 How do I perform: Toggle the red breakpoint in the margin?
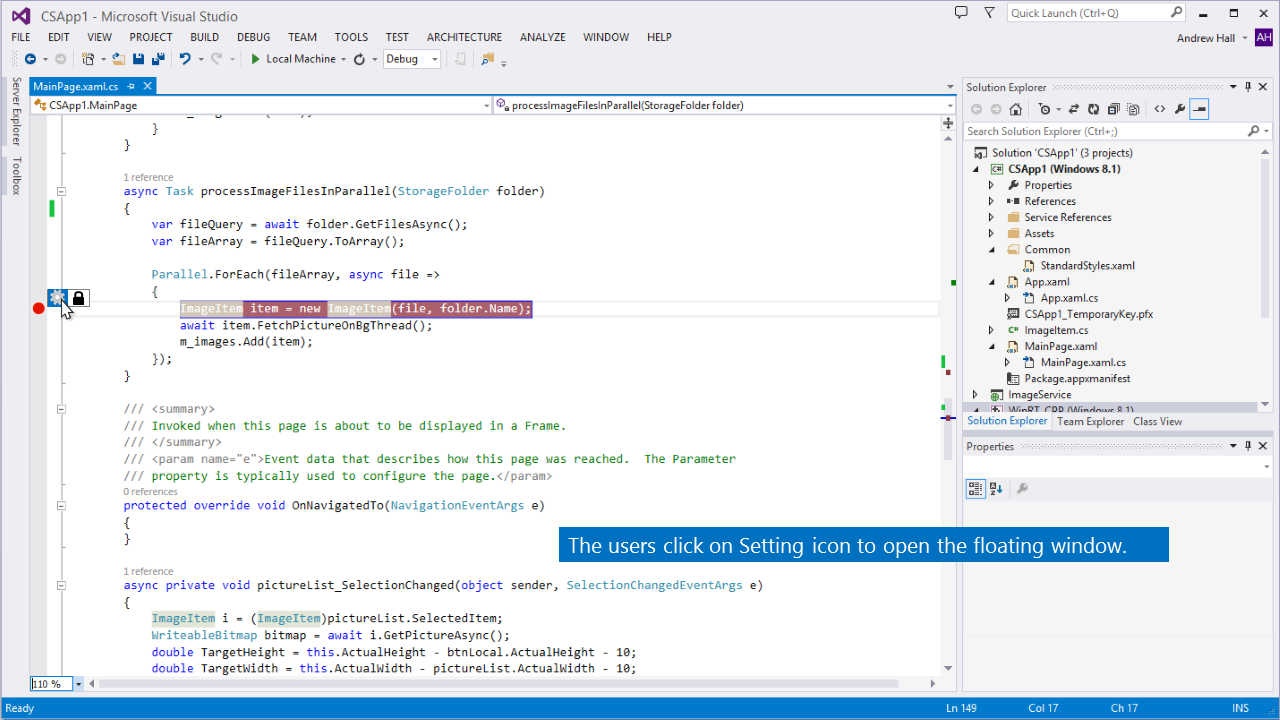39,308
